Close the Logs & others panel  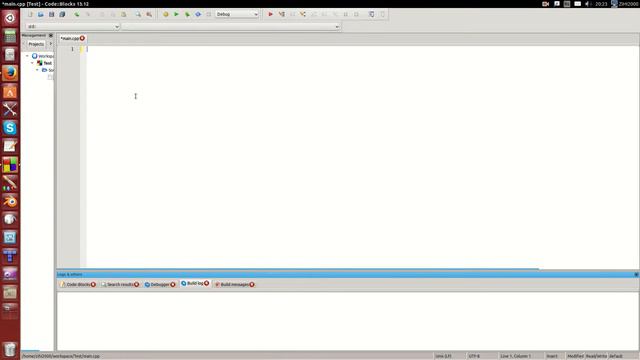pyautogui.click(x=636, y=275)
